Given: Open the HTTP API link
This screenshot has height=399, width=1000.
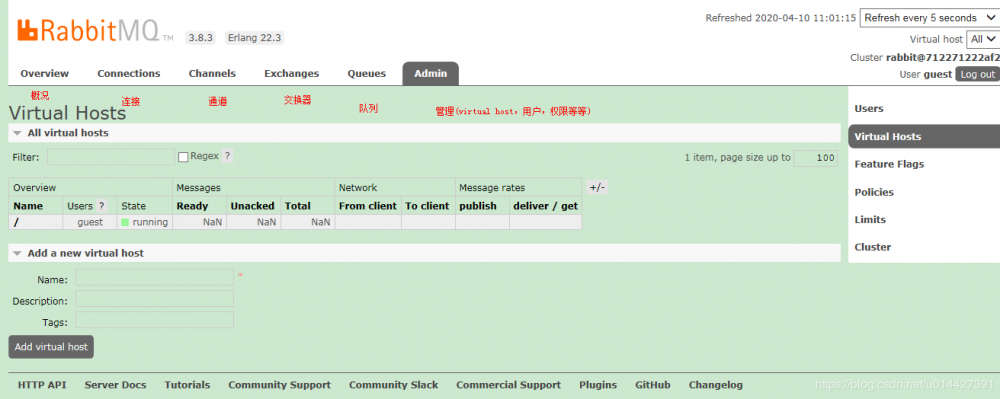Looking at the screenshot, I should [42, 385].
